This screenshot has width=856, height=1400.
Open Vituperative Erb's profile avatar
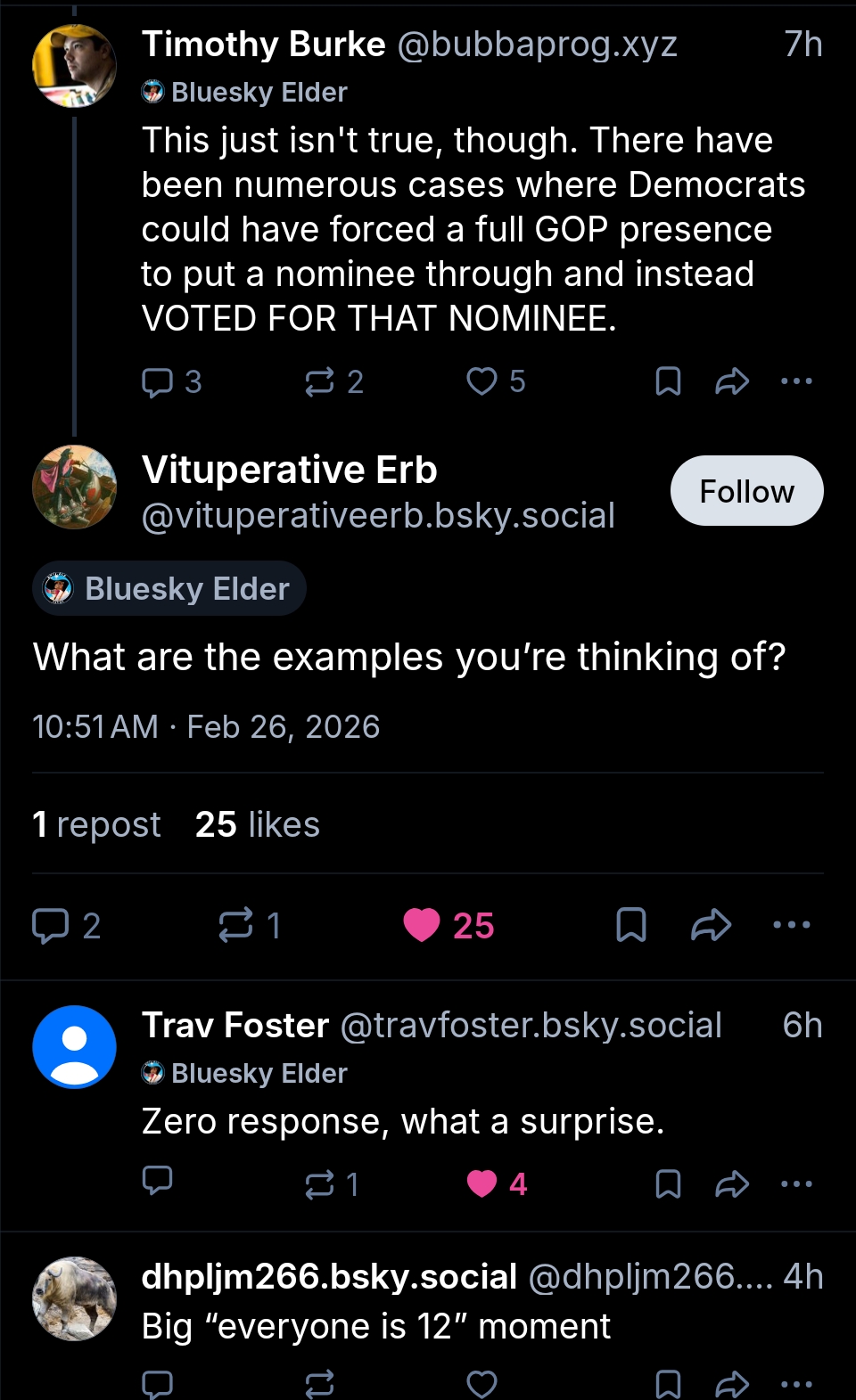pyautogui.click(x=75, y=487)
